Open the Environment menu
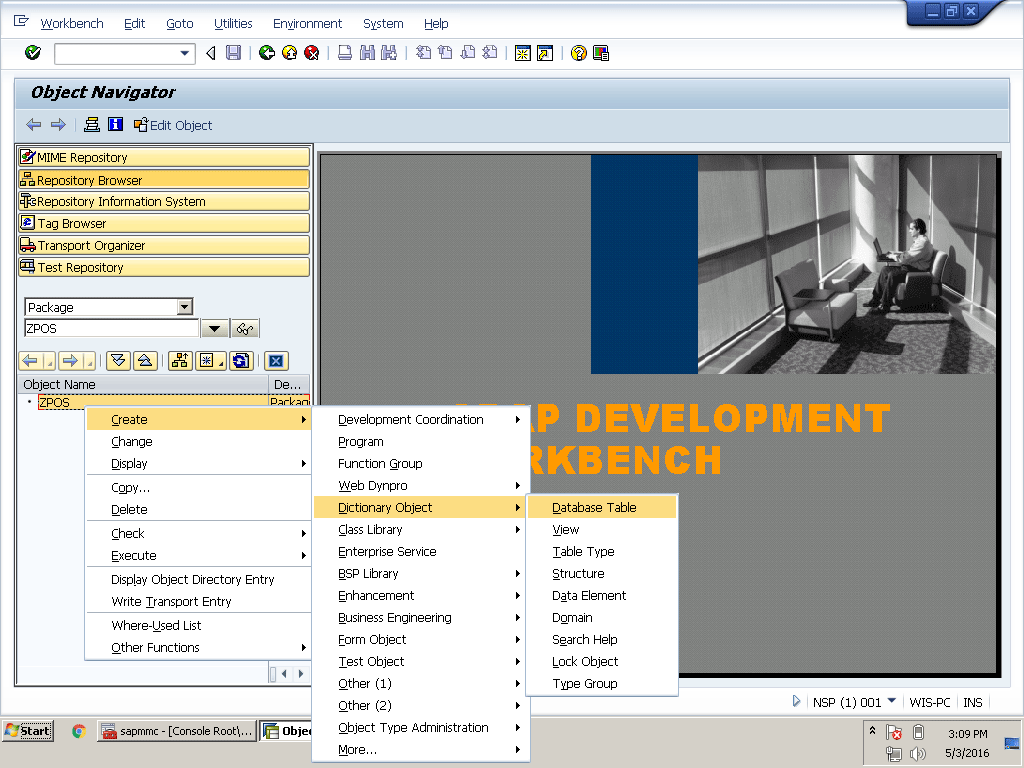This screenshot has width=1024, height=768. 307,24
